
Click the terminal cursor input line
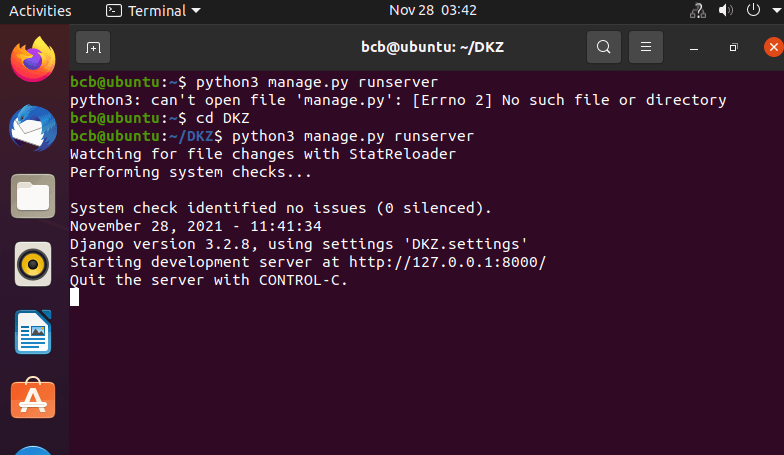74,297
